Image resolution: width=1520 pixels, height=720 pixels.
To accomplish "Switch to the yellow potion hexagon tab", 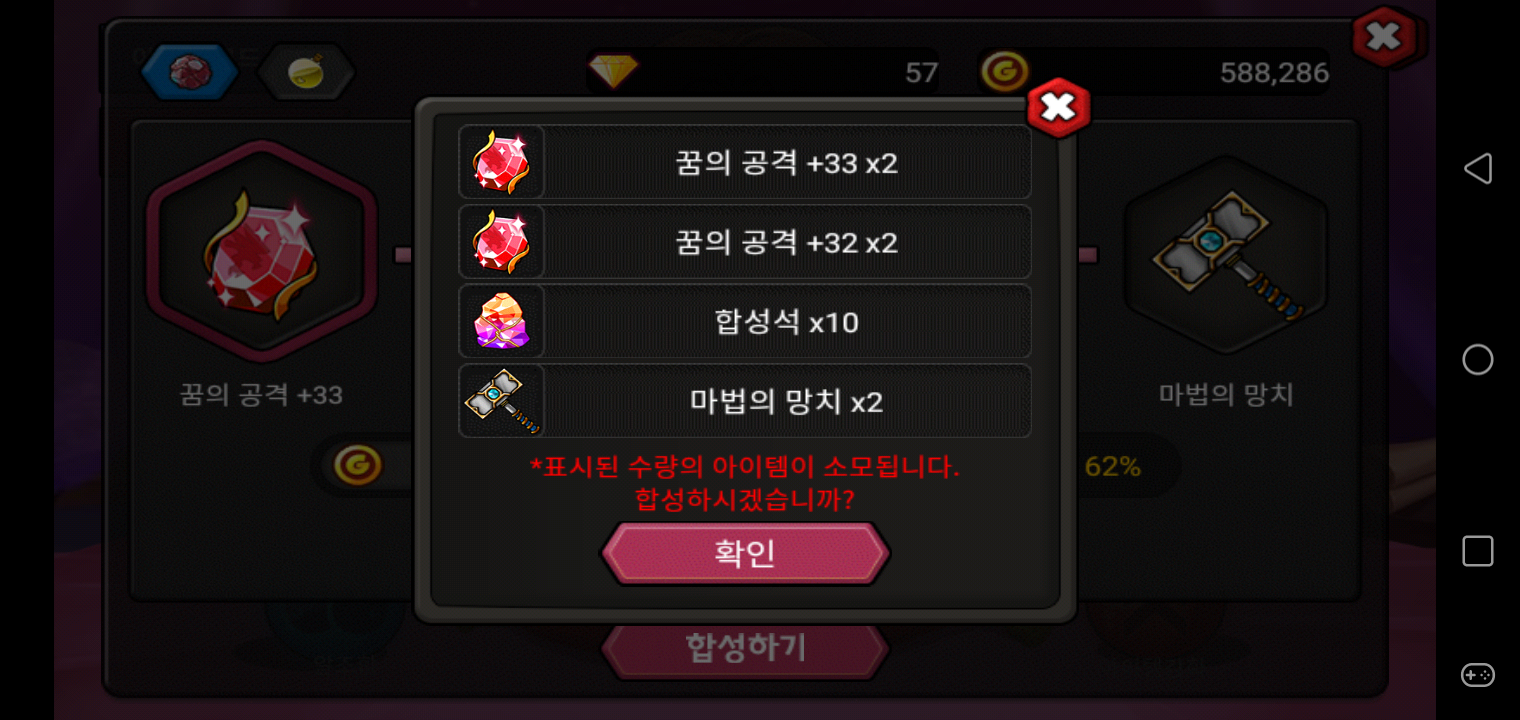I will (x=306, y=71).
